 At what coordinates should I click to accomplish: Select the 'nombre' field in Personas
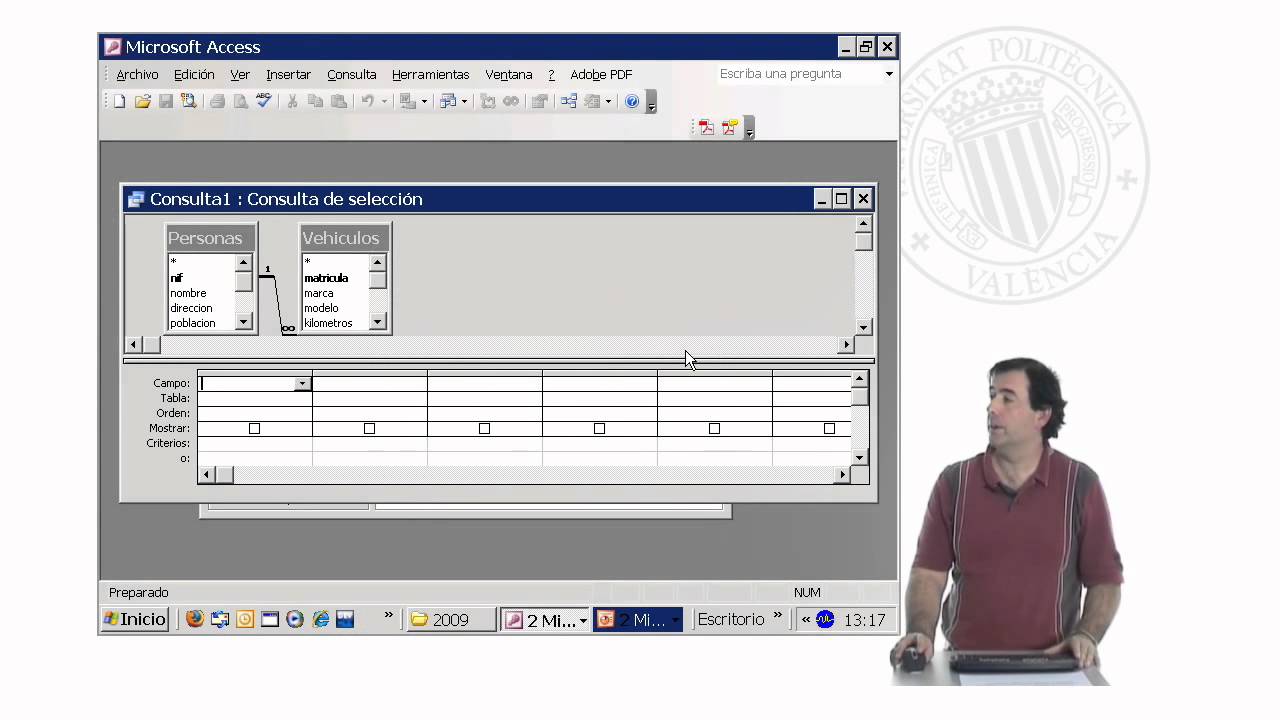point(188,293)
